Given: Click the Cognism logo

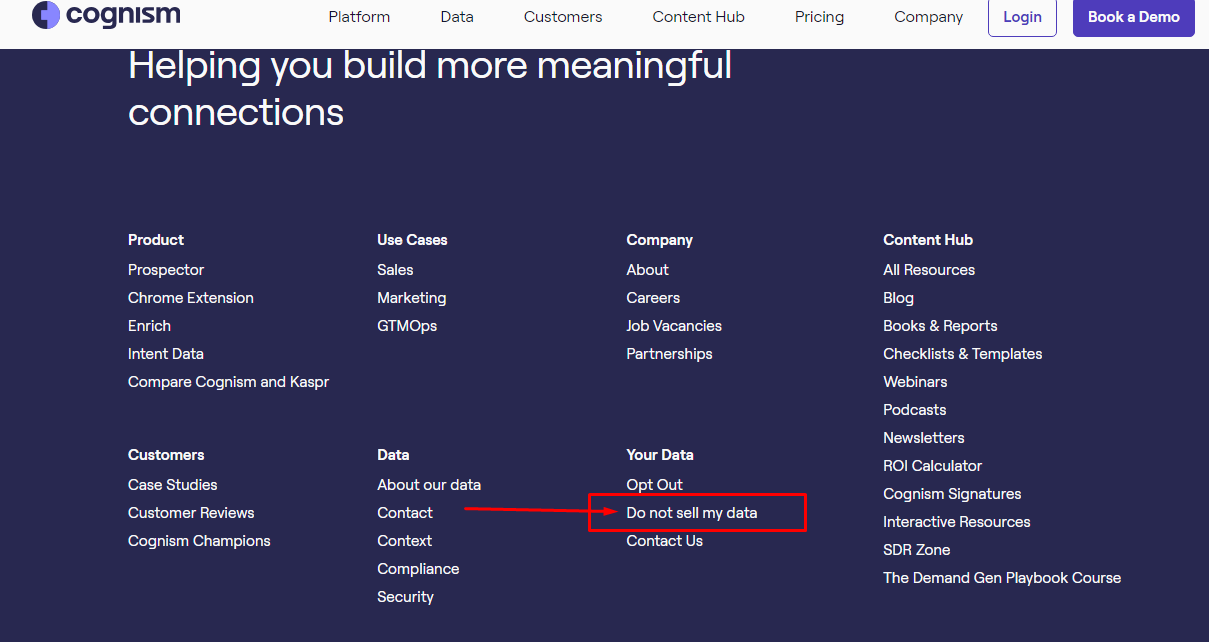Looking at the screenshot, I should (x=106, y=16).
